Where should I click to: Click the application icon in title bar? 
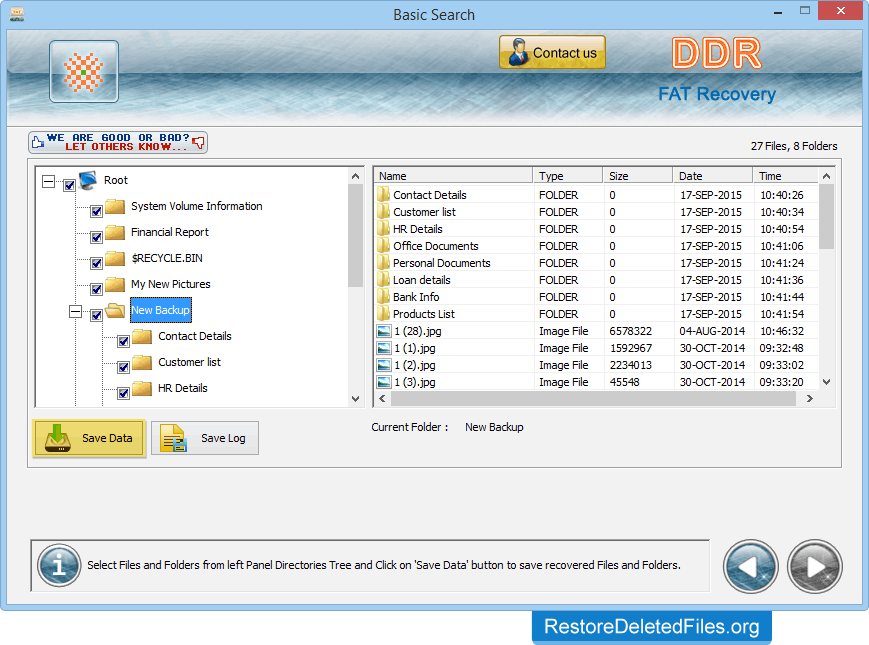coord(17,14)
